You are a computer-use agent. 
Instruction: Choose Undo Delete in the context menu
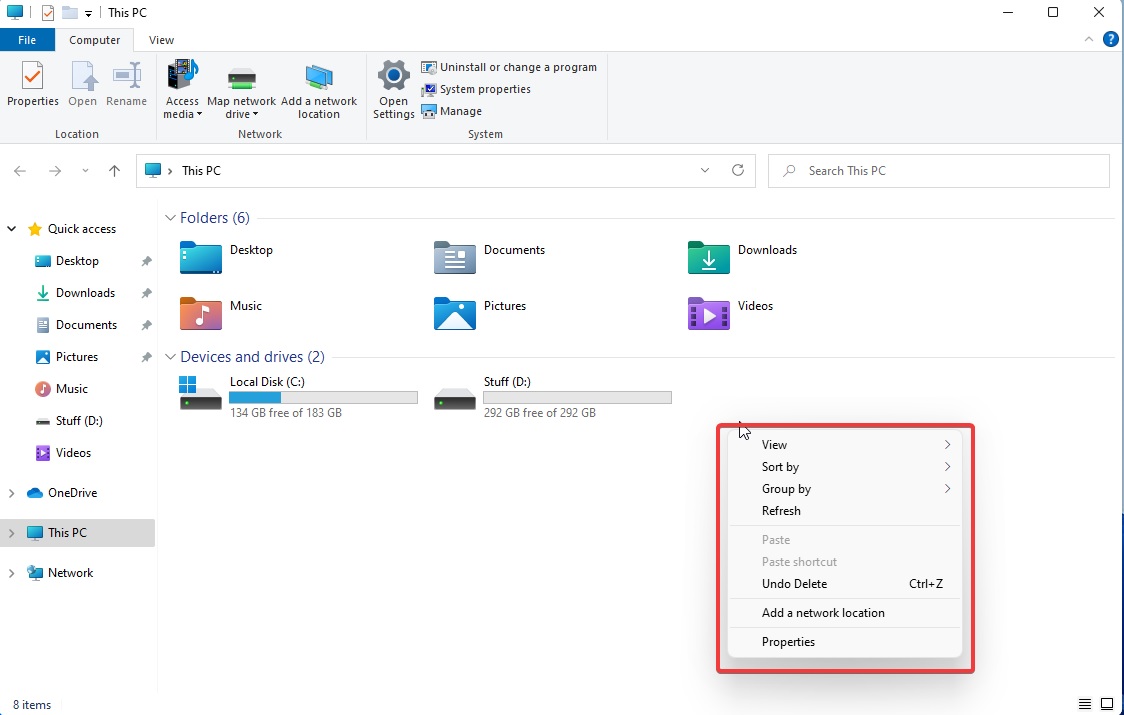[x=845, y=584]
